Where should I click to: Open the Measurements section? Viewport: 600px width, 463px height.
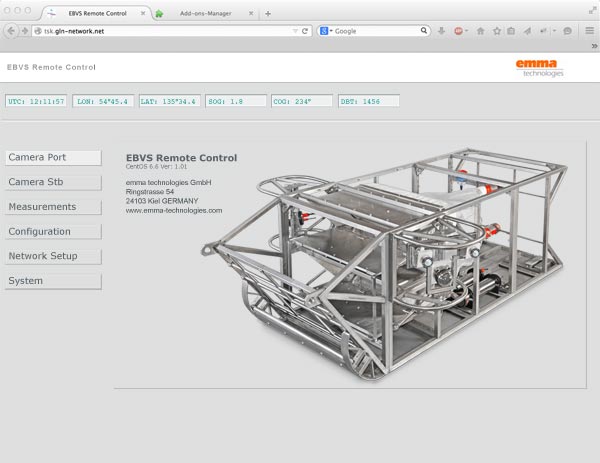click(x=53, y=207)
